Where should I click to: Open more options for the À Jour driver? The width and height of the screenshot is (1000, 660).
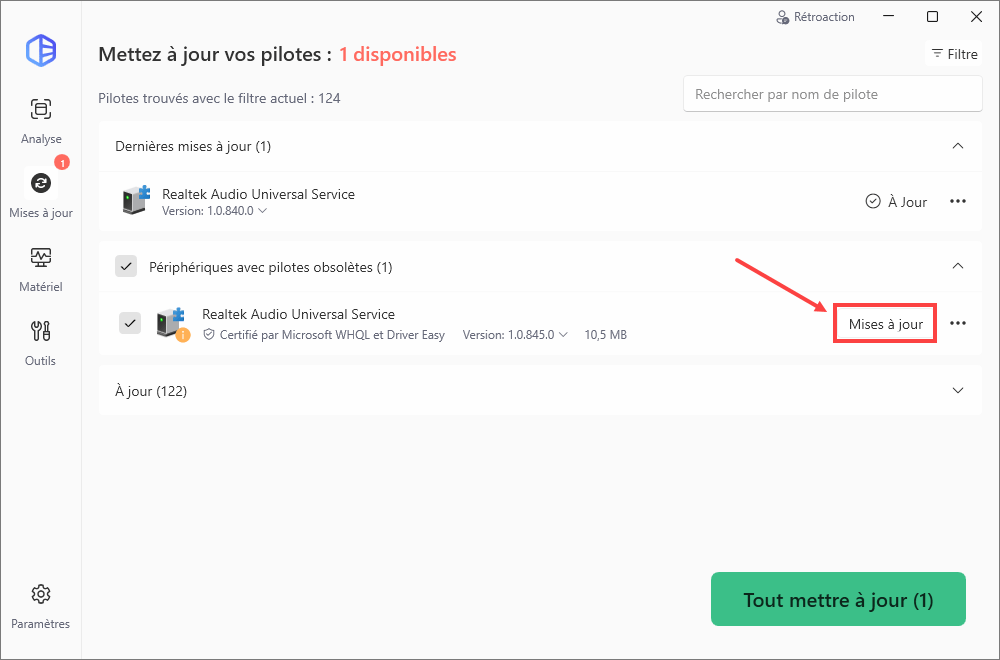pyautogui.click(x=958, y=202)
